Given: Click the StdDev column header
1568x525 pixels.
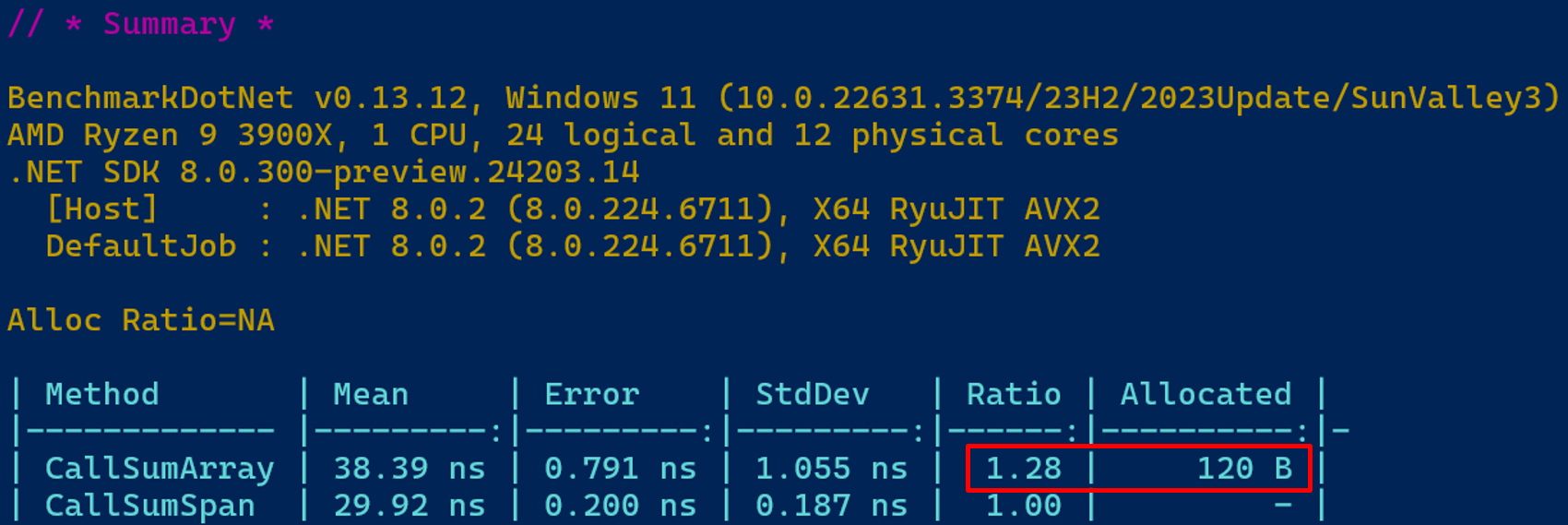Looking at the screenshot, I should 813,395.
